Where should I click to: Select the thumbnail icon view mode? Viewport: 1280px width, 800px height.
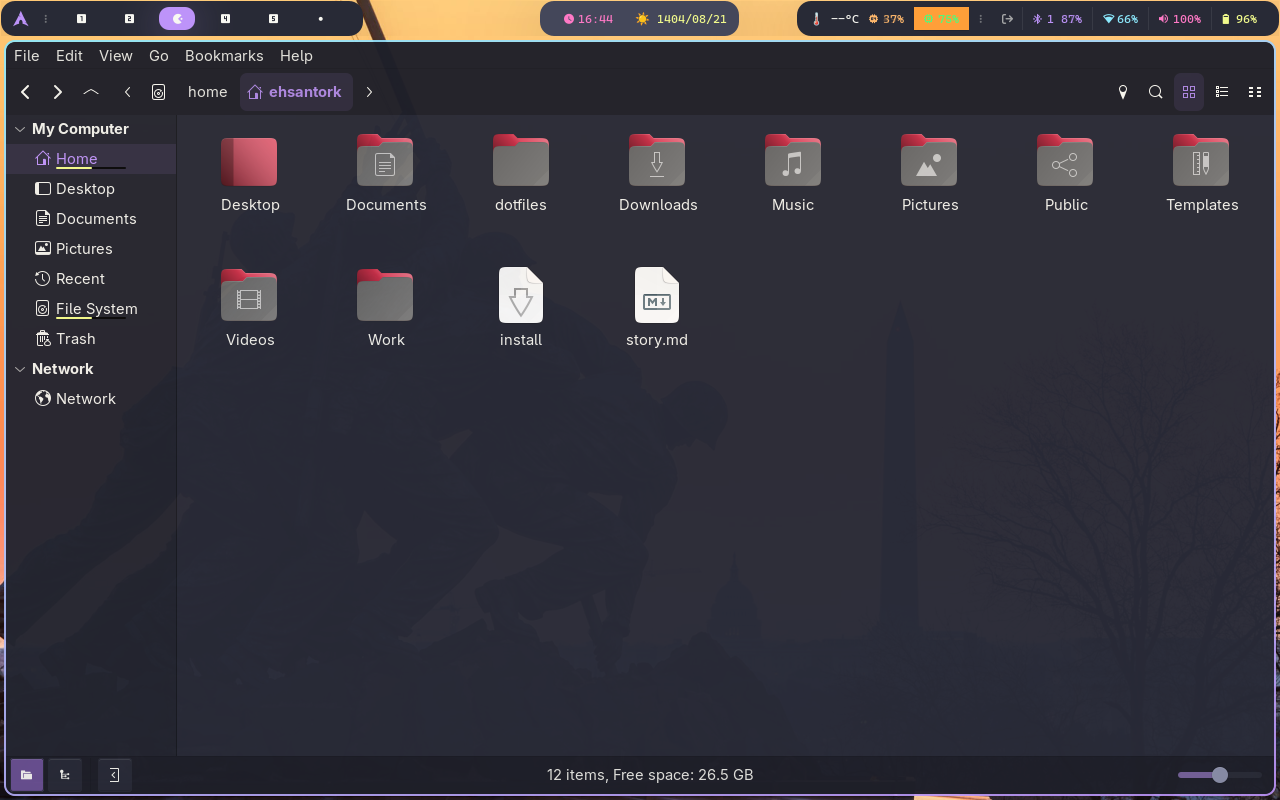[1188, 92]
